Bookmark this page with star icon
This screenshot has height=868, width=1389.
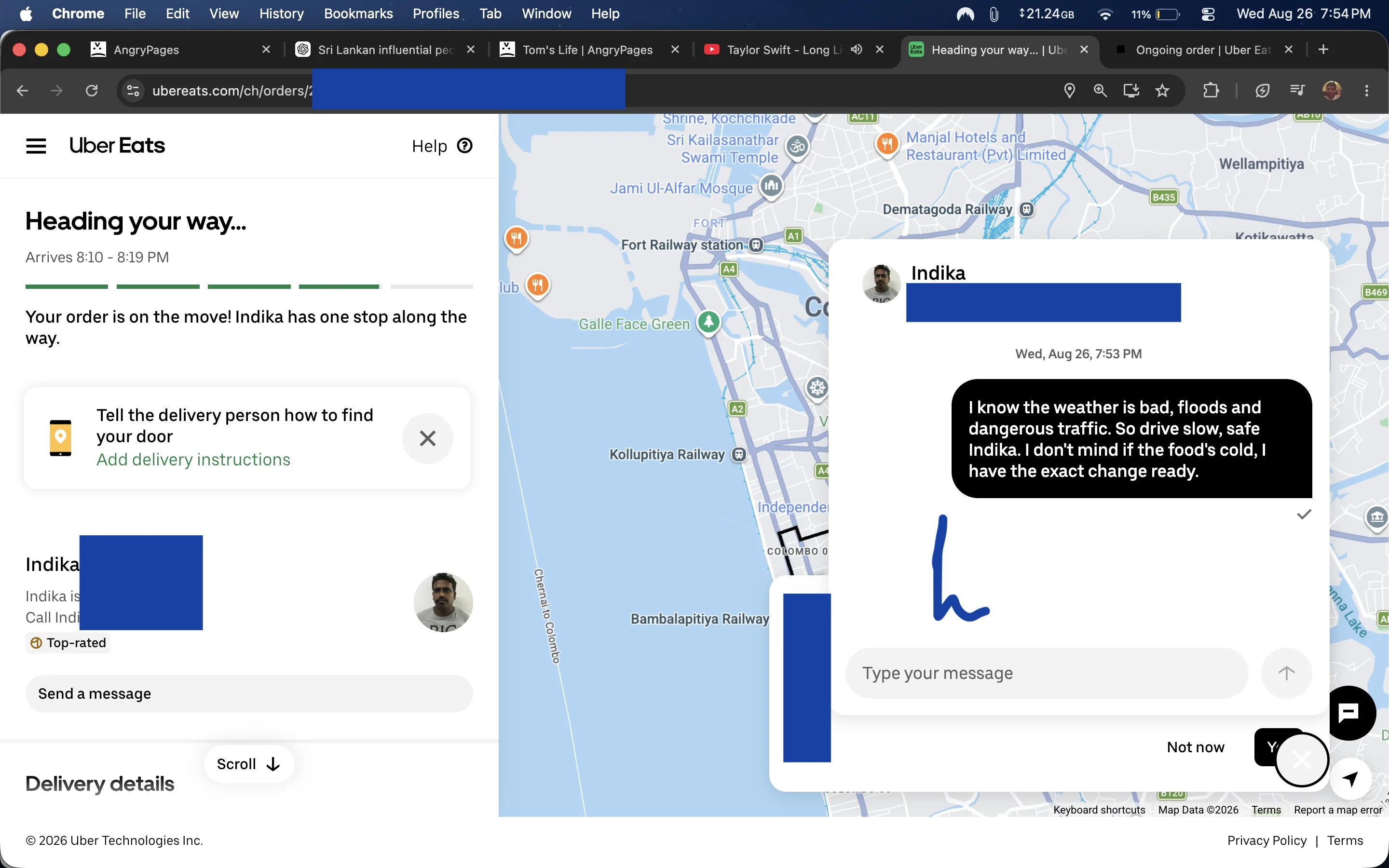click(1162, 91)
